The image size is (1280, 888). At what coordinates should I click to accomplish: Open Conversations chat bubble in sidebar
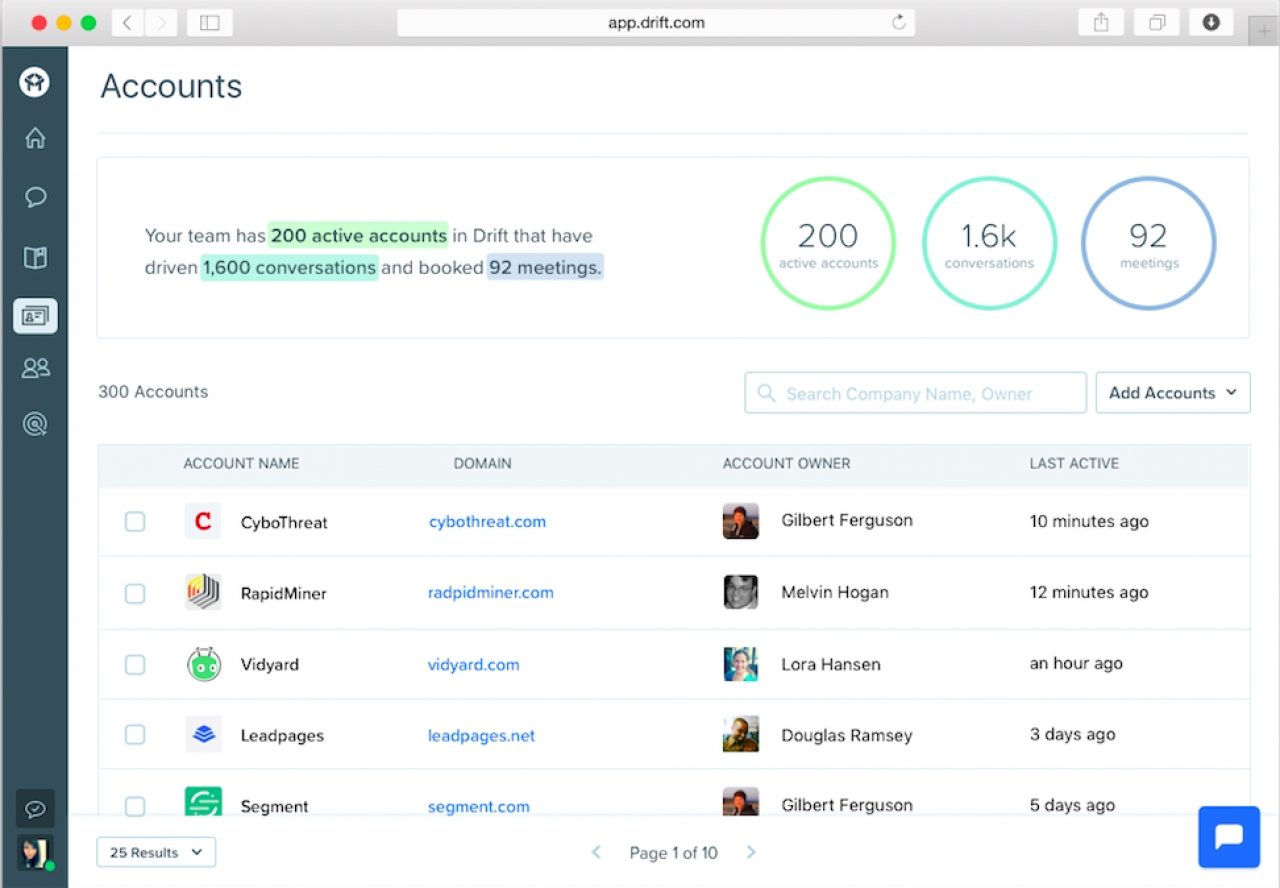click(35, 197)
